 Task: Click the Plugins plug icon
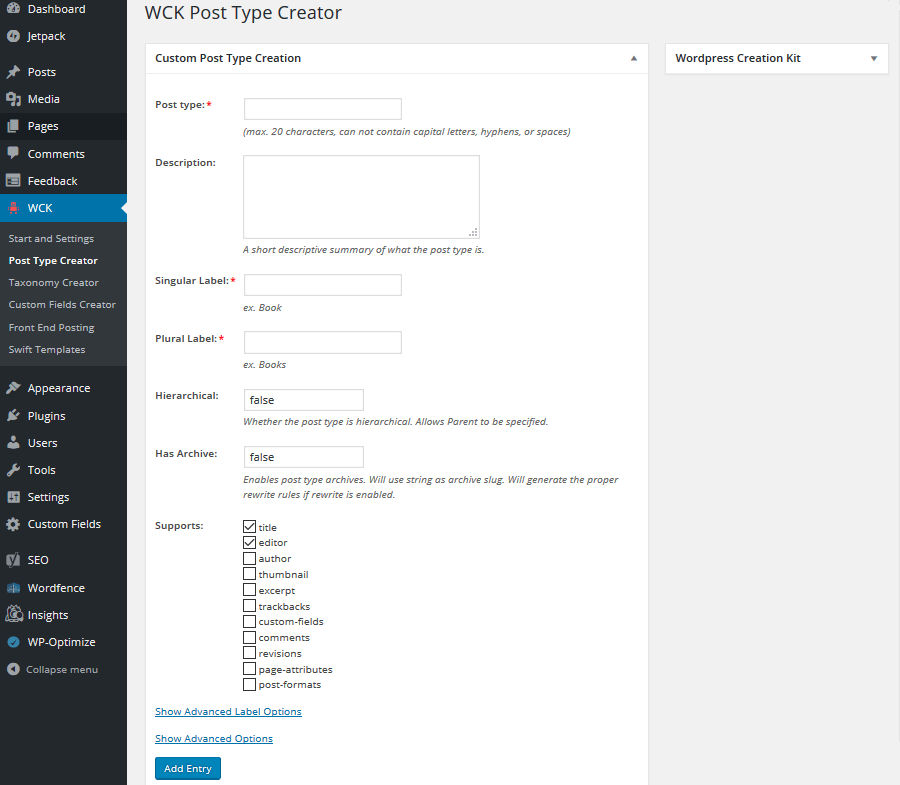[13, 415]
